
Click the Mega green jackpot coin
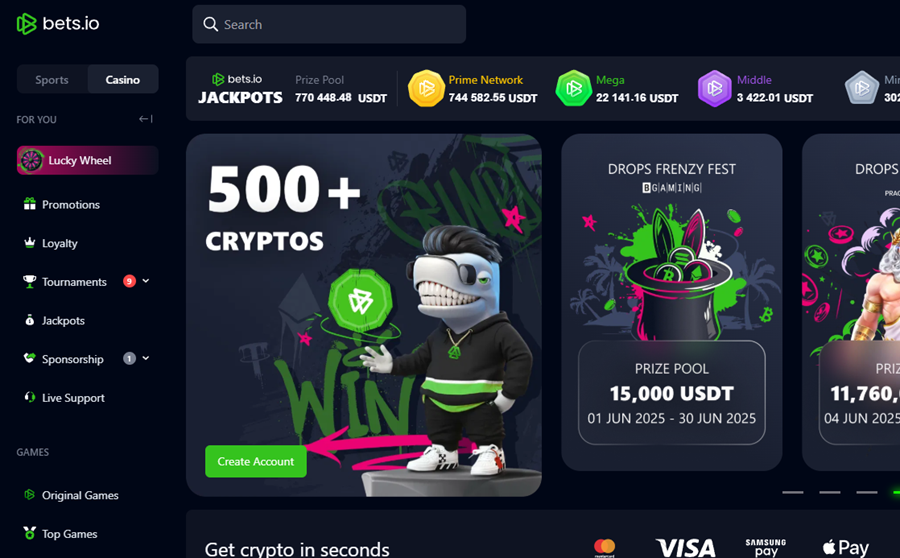point(573,88)
